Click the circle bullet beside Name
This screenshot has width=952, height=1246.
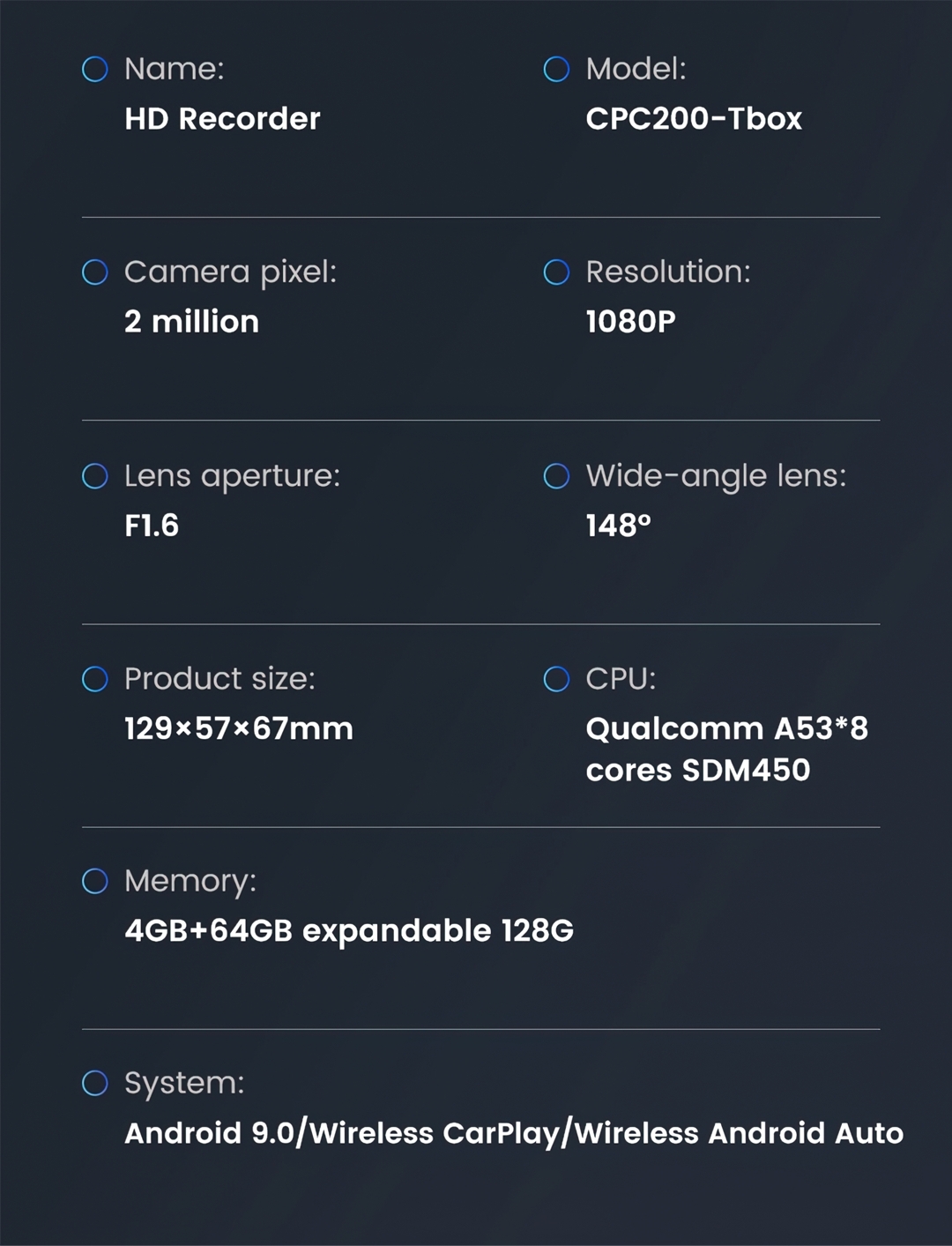tap(95, 69)
